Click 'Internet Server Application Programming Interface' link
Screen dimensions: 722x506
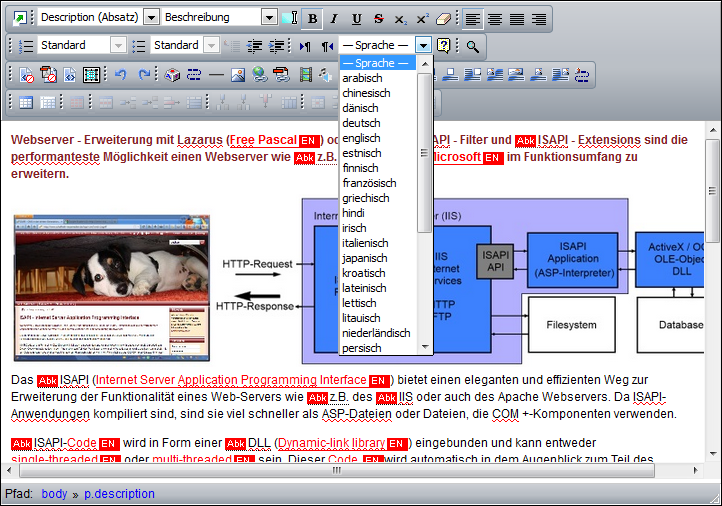pyautogui.click(x=231, y=380)
